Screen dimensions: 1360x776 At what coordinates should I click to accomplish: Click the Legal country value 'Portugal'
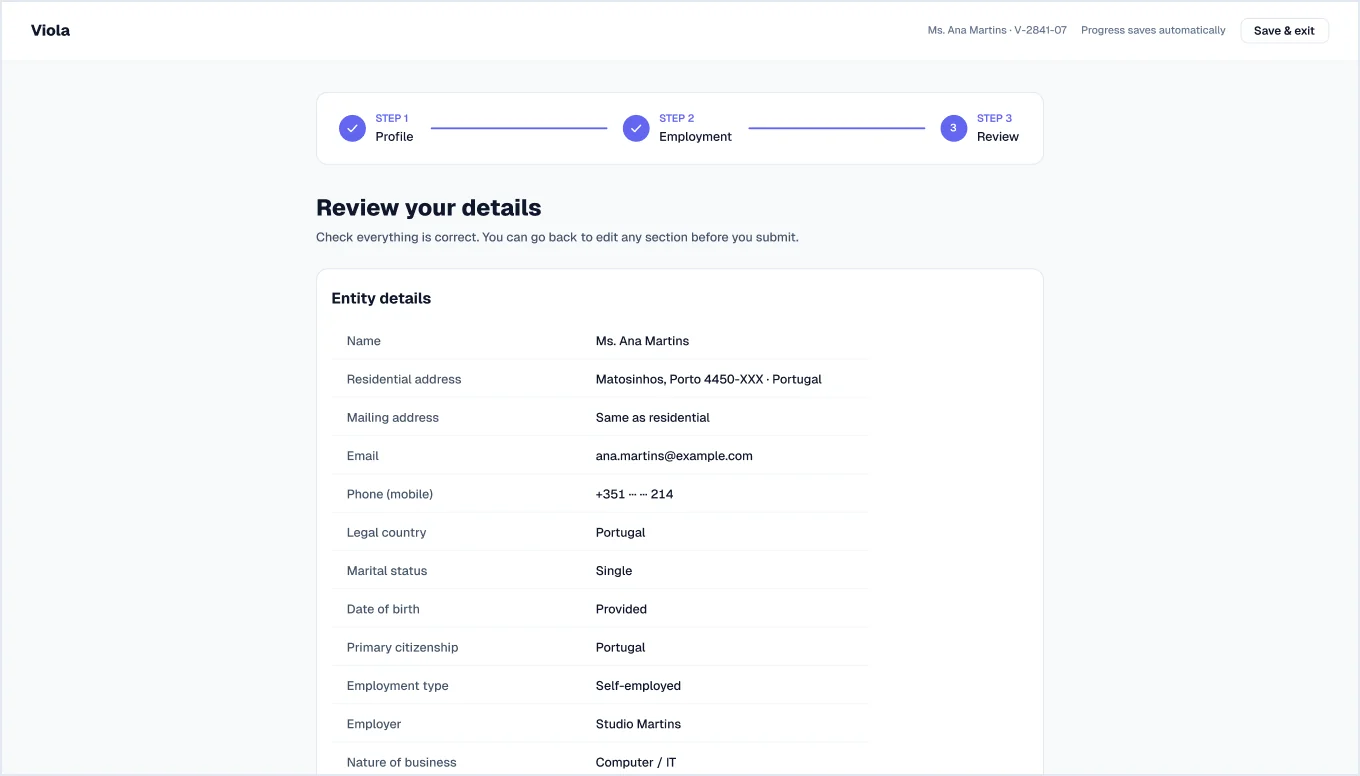coord(620,532)
